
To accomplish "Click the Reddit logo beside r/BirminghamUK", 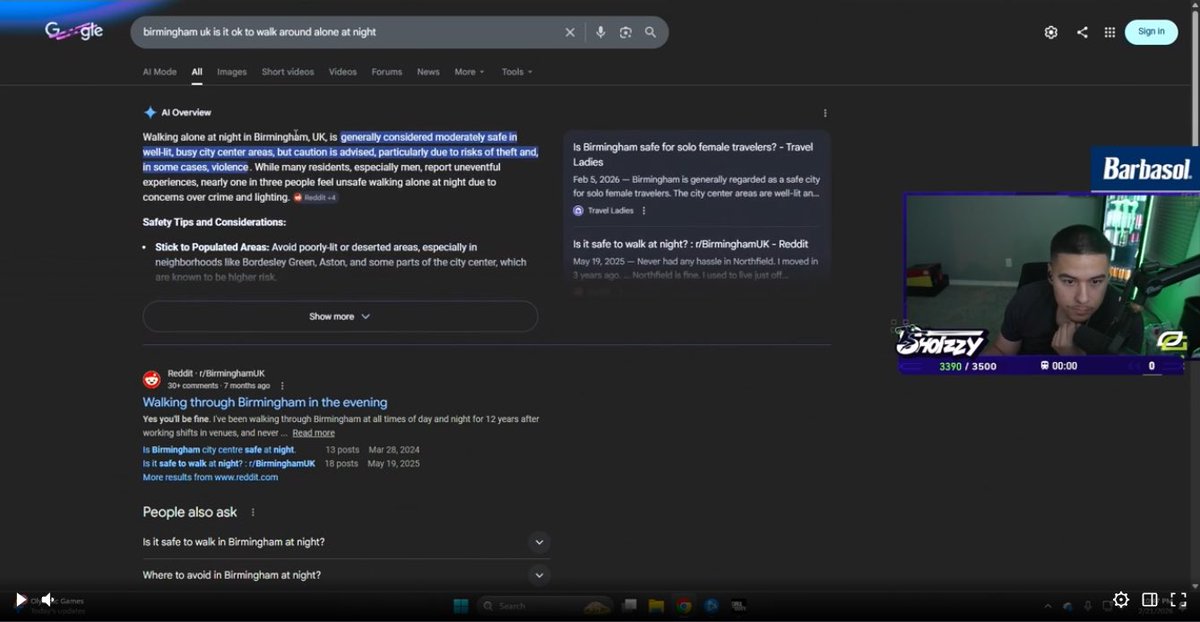I will (x=152, y=379).
